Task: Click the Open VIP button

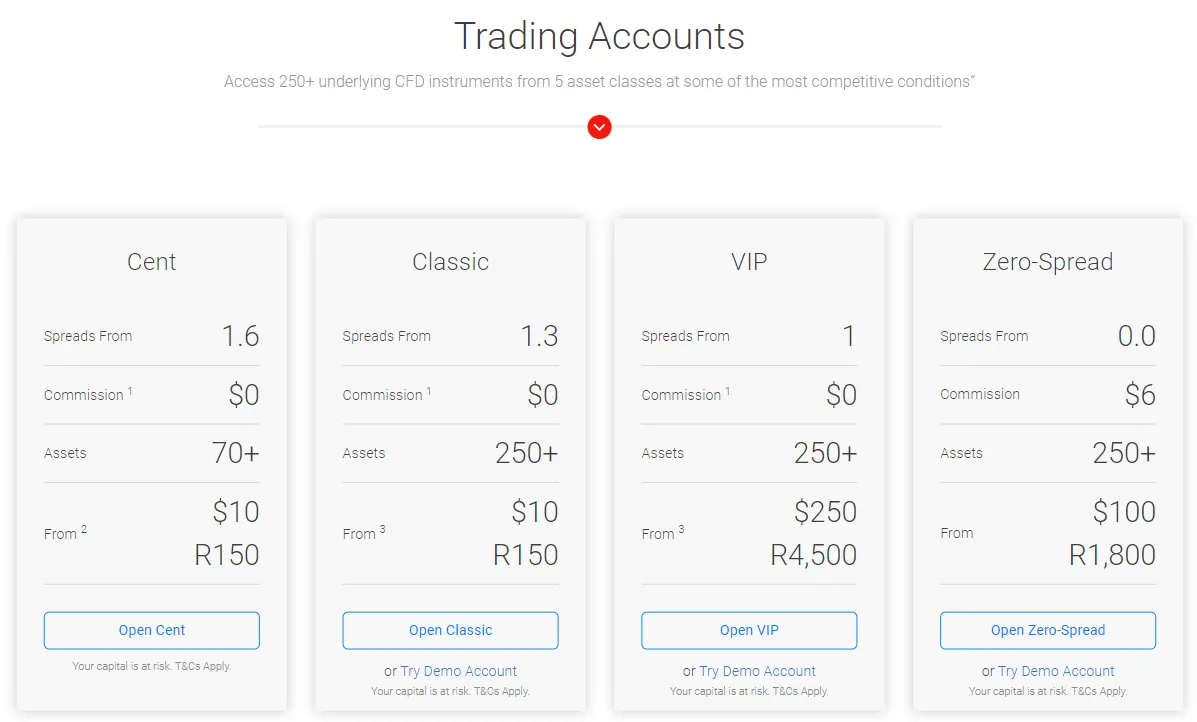Action: [748, 630]
